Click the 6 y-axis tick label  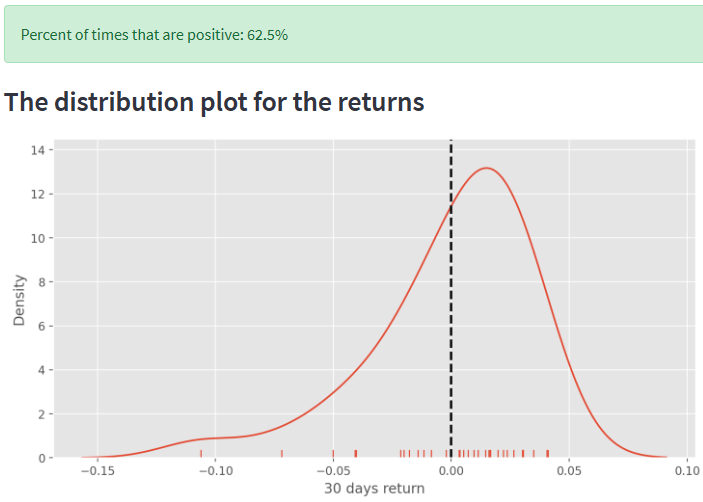tap(42, 326)
